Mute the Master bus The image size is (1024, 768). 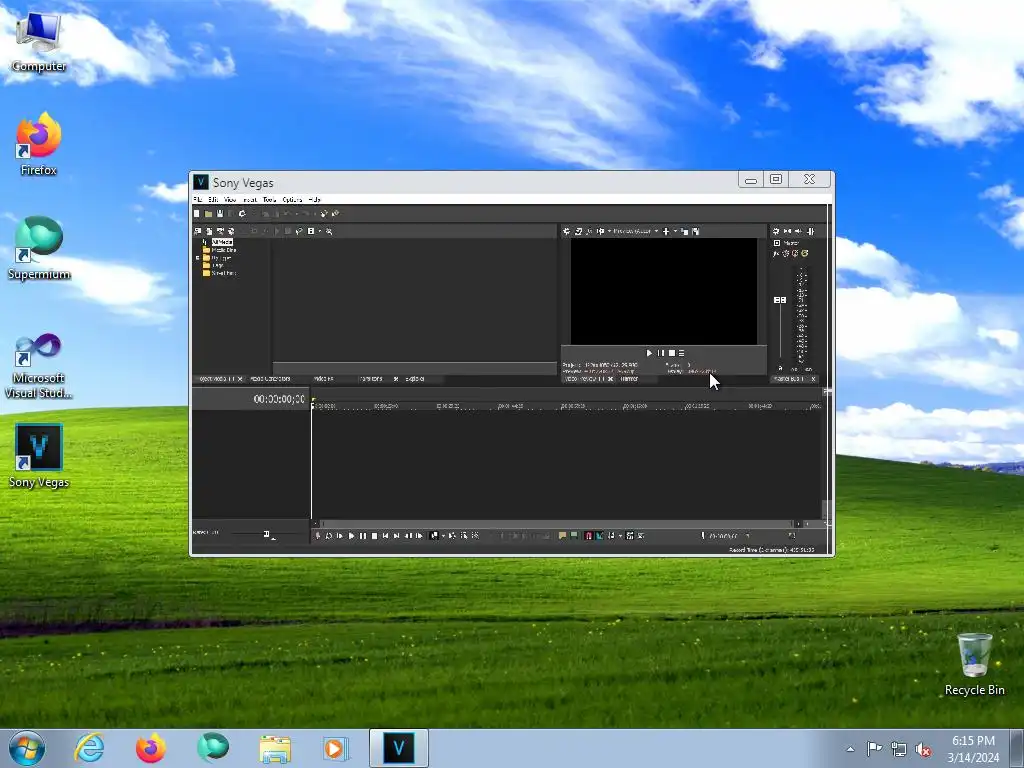coord(795,253)
